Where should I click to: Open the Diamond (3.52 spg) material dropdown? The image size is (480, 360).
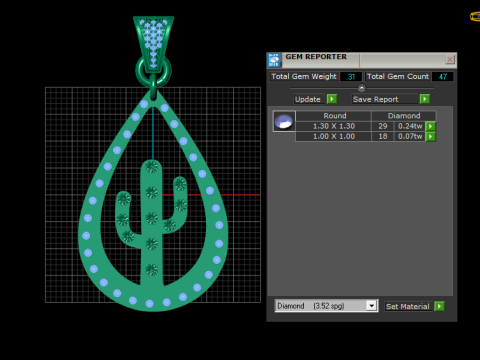[x=371, y=306]
